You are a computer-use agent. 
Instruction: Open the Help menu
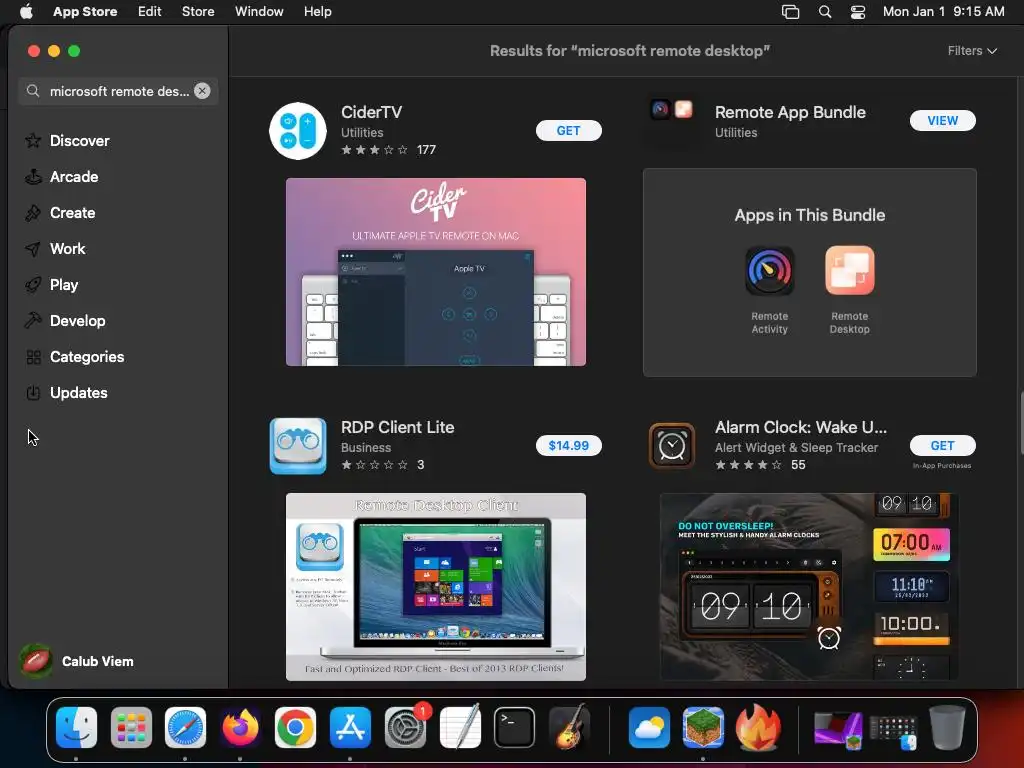coord(317,11)
